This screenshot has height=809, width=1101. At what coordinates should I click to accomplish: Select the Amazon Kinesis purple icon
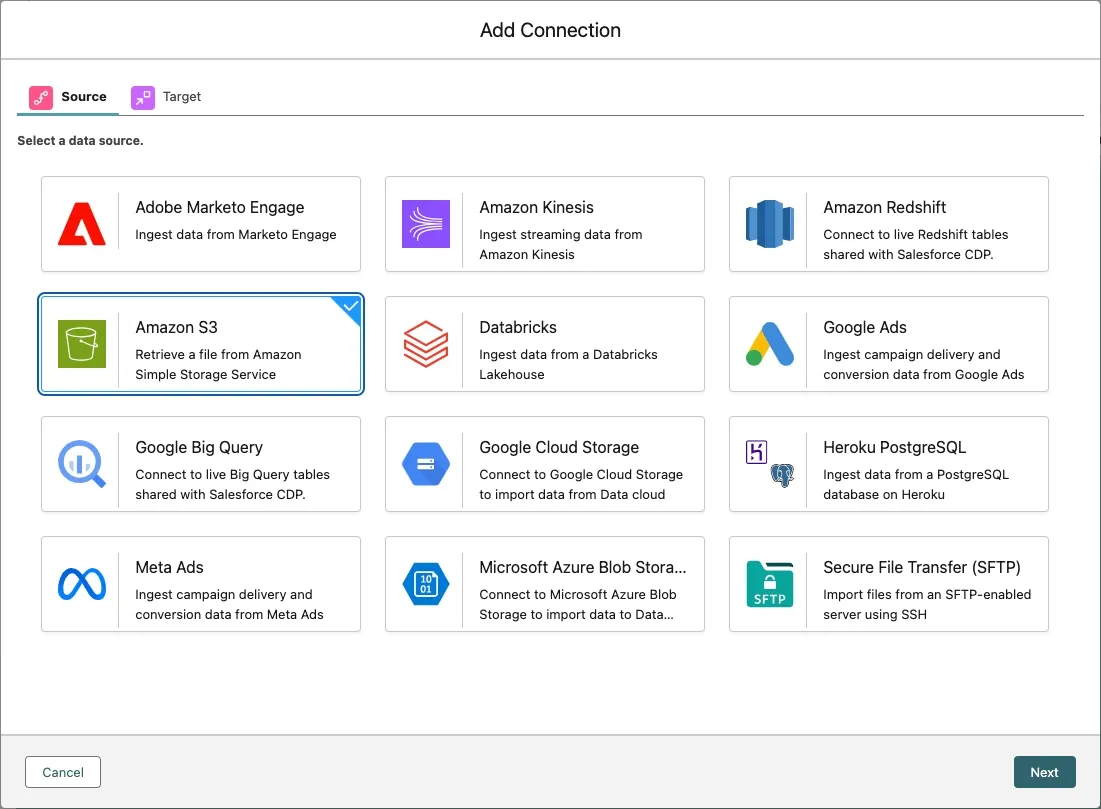pyautogui.click(x=426, y=224)
